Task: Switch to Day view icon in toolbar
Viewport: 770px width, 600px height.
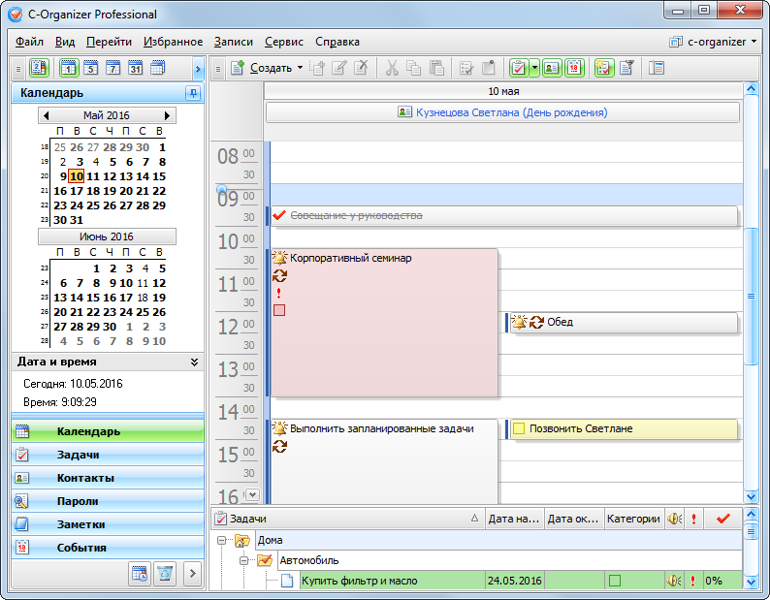Action: coord(68,69)
